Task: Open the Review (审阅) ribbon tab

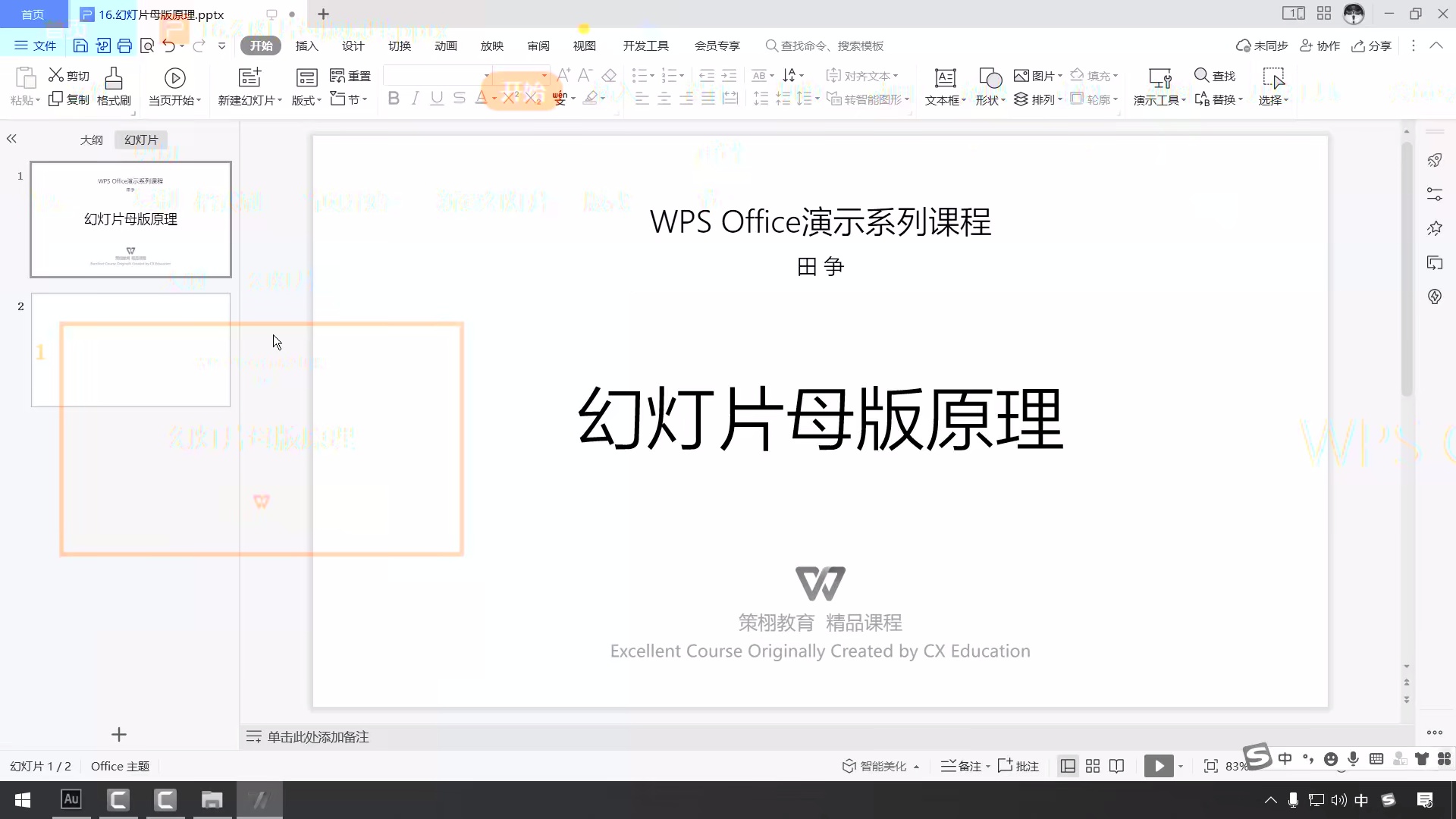Action: click(x=538, y=45)
